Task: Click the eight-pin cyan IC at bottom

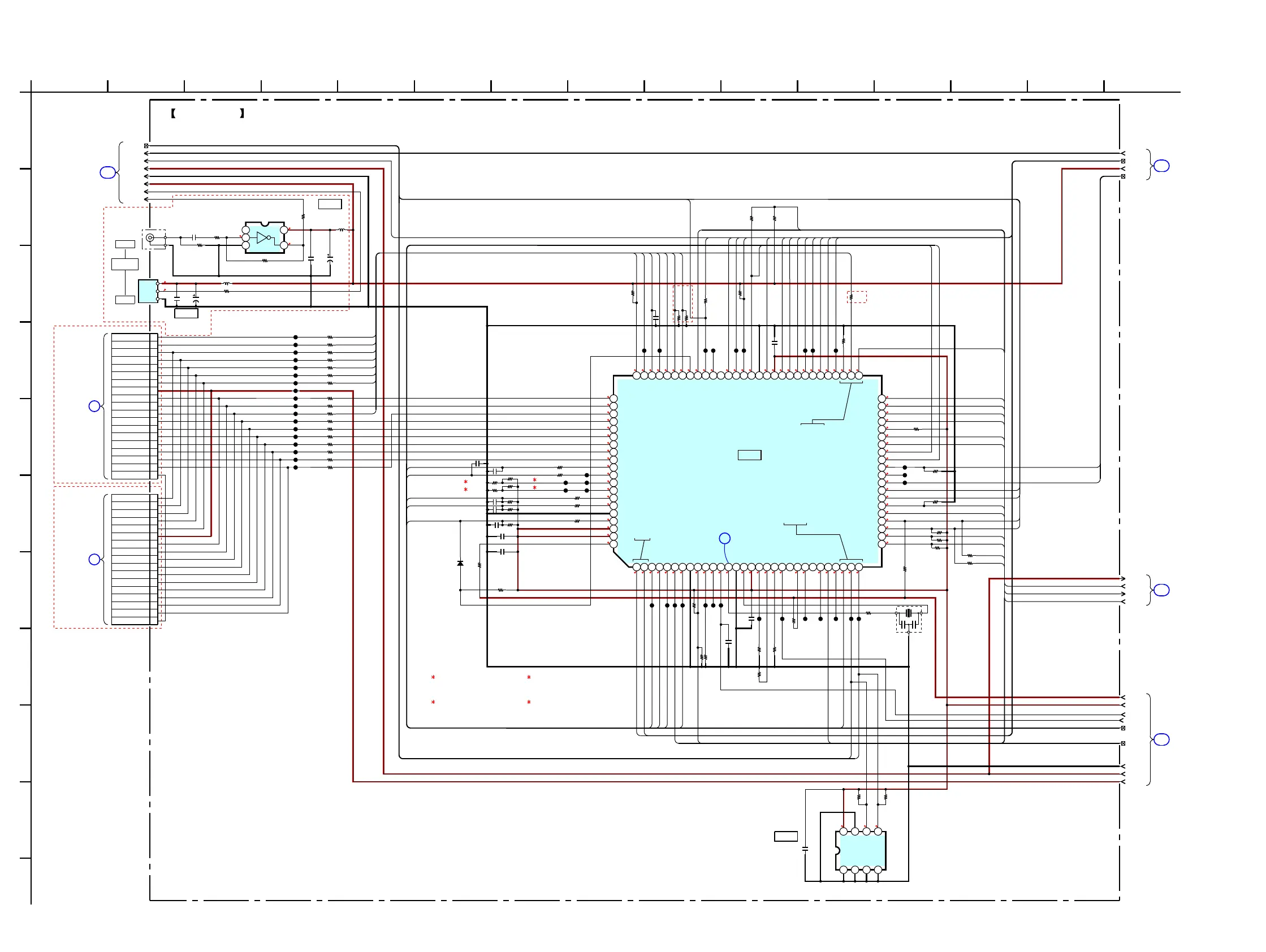Action: (861, 851)
